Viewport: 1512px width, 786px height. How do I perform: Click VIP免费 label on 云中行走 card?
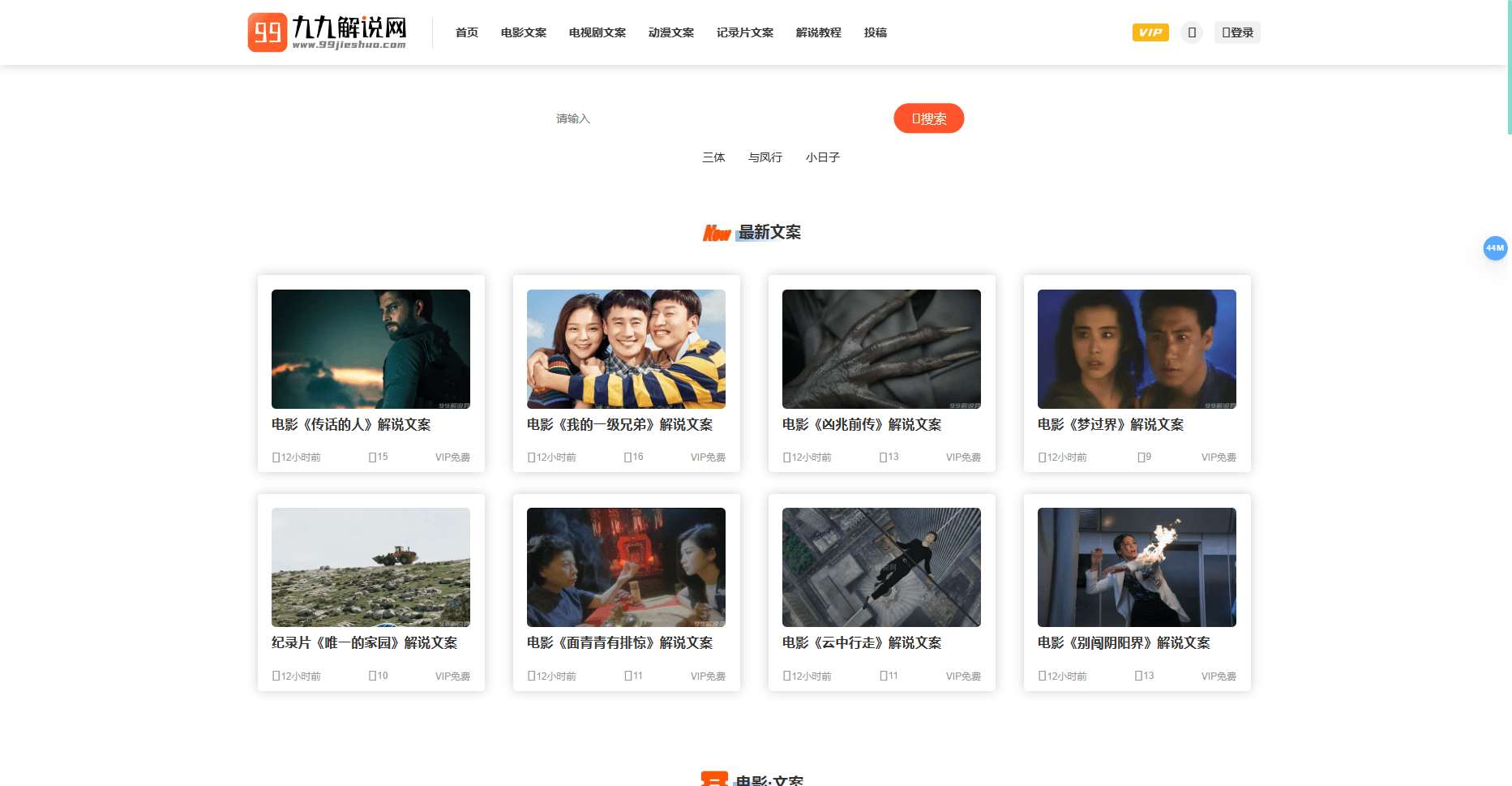pyautogui.click(x=963, y=676)
